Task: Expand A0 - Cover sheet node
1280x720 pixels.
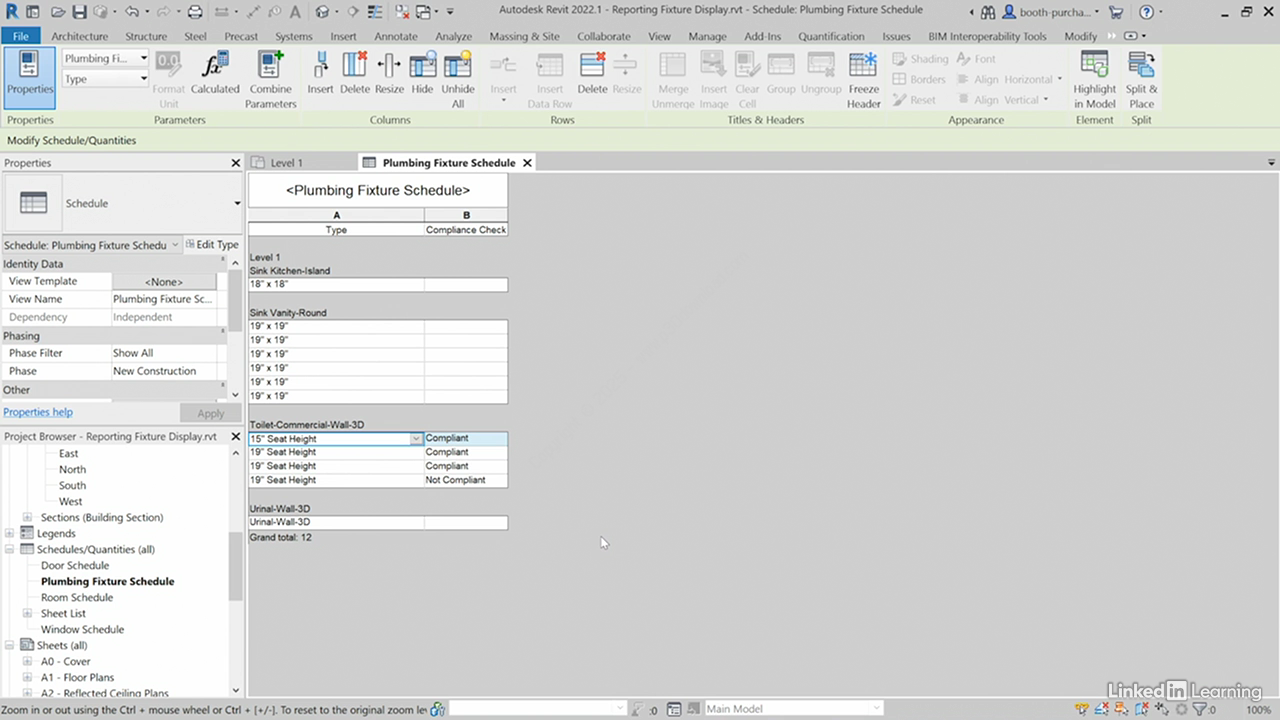Action: 29,661
